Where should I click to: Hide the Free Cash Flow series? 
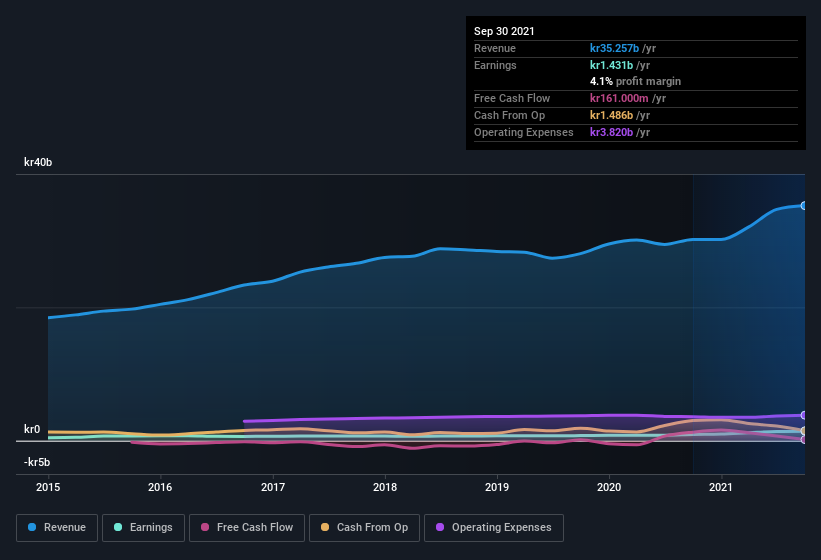coord(247,528)
